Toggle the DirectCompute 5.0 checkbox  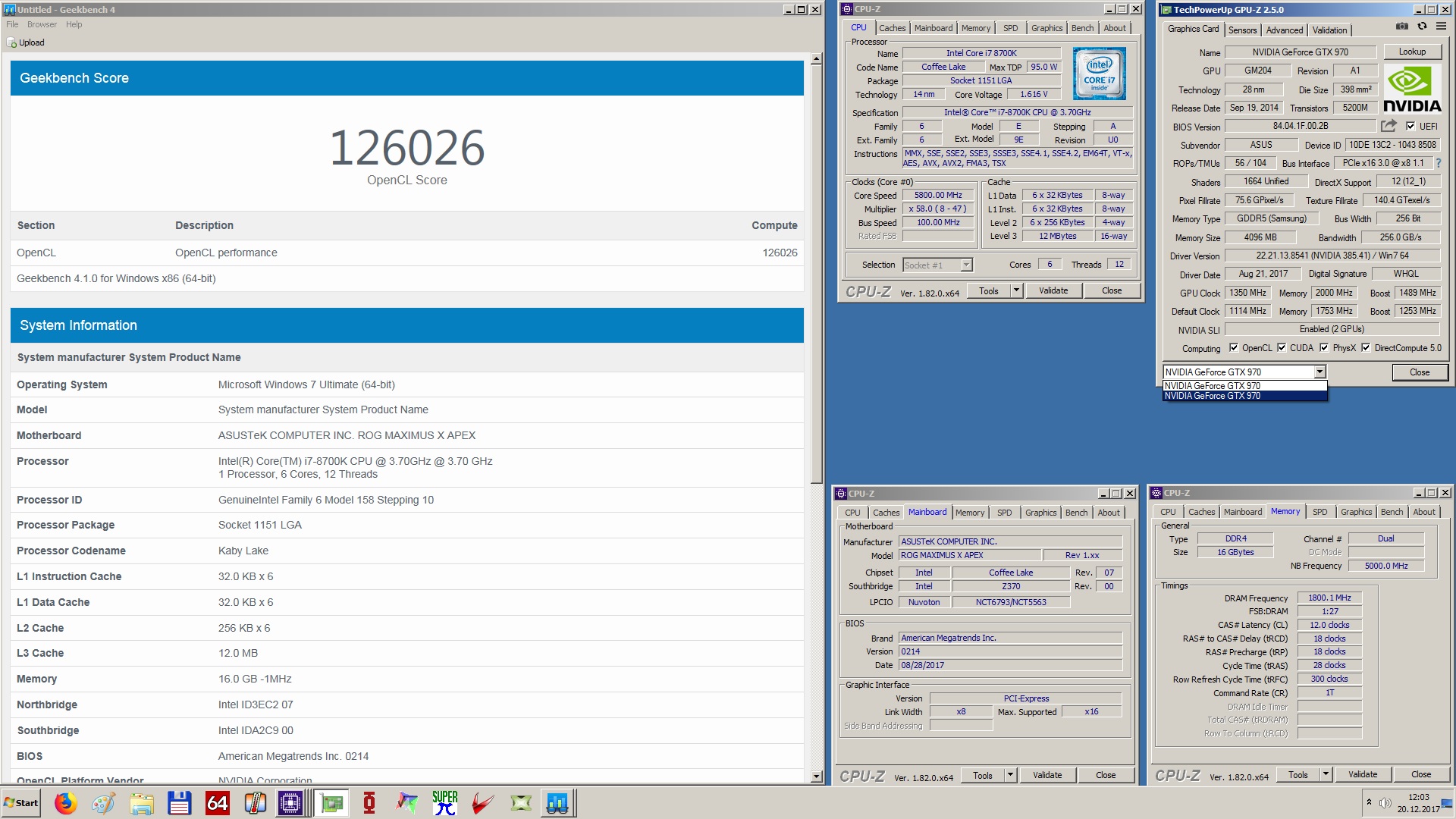(1366, 348)
